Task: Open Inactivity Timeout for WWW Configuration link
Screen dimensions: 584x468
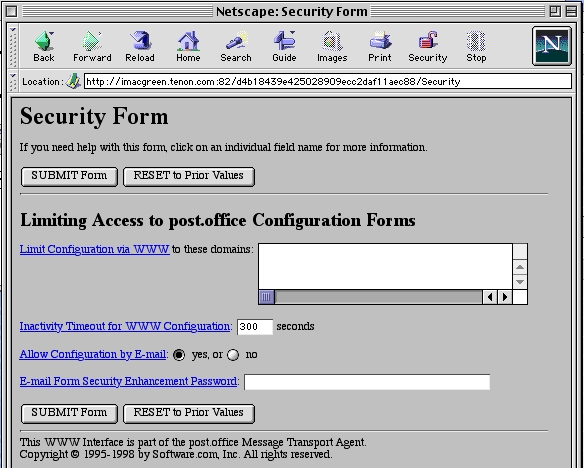Action: (125, 326)
